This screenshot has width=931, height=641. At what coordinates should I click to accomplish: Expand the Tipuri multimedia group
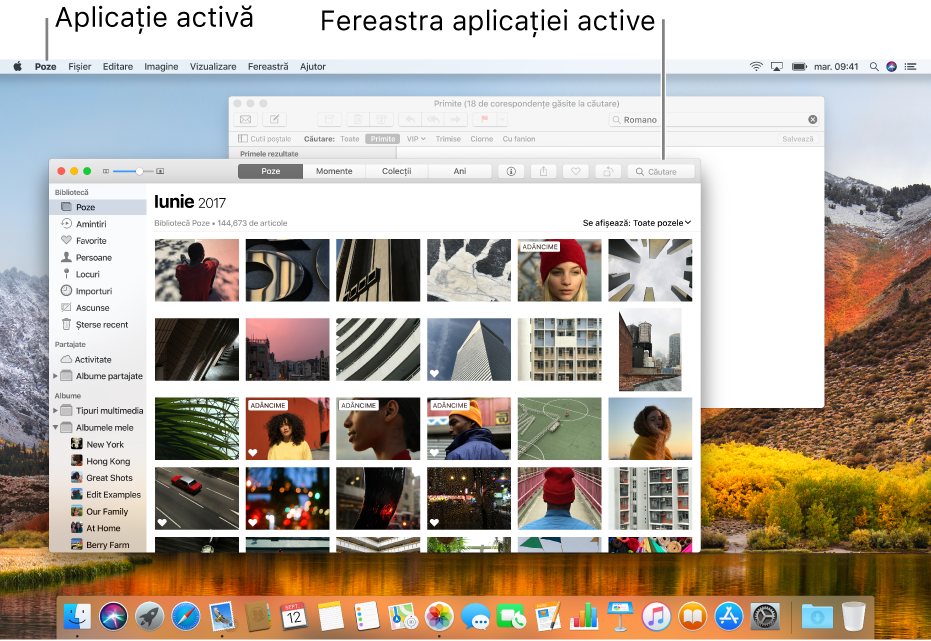pyautogui.click(x=55, y=410)
